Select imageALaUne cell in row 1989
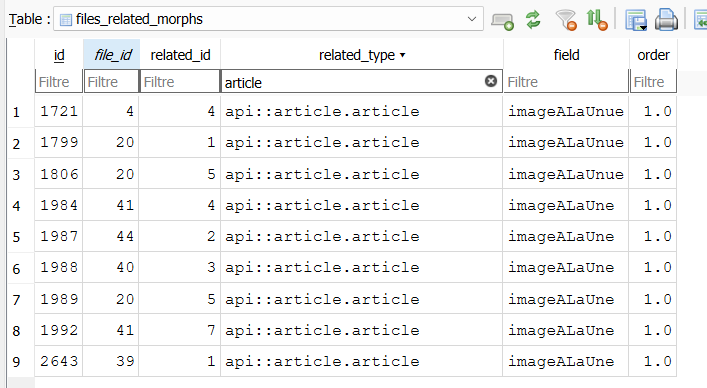Viewport: 707px width, 388px height. pyautogui.click(x=566, y=299)
